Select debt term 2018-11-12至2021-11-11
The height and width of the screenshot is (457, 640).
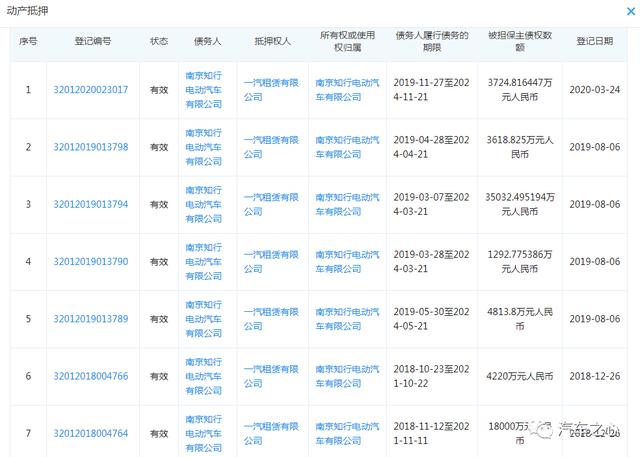click(x=431, y=433)
